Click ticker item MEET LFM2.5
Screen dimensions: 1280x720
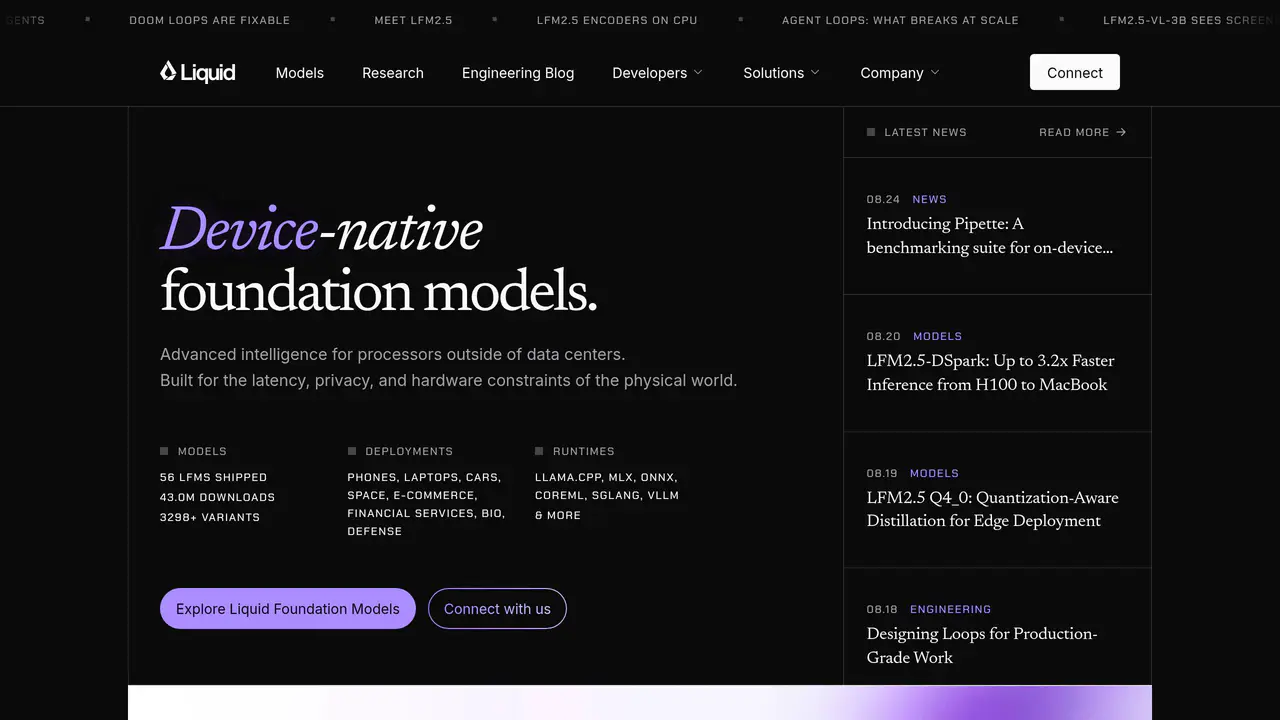(413, 20)
